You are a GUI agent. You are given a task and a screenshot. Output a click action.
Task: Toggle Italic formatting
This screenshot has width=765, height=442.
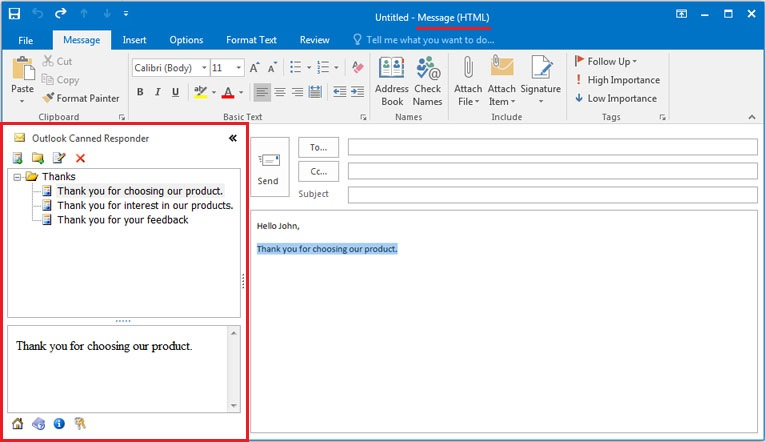(158, 92)
